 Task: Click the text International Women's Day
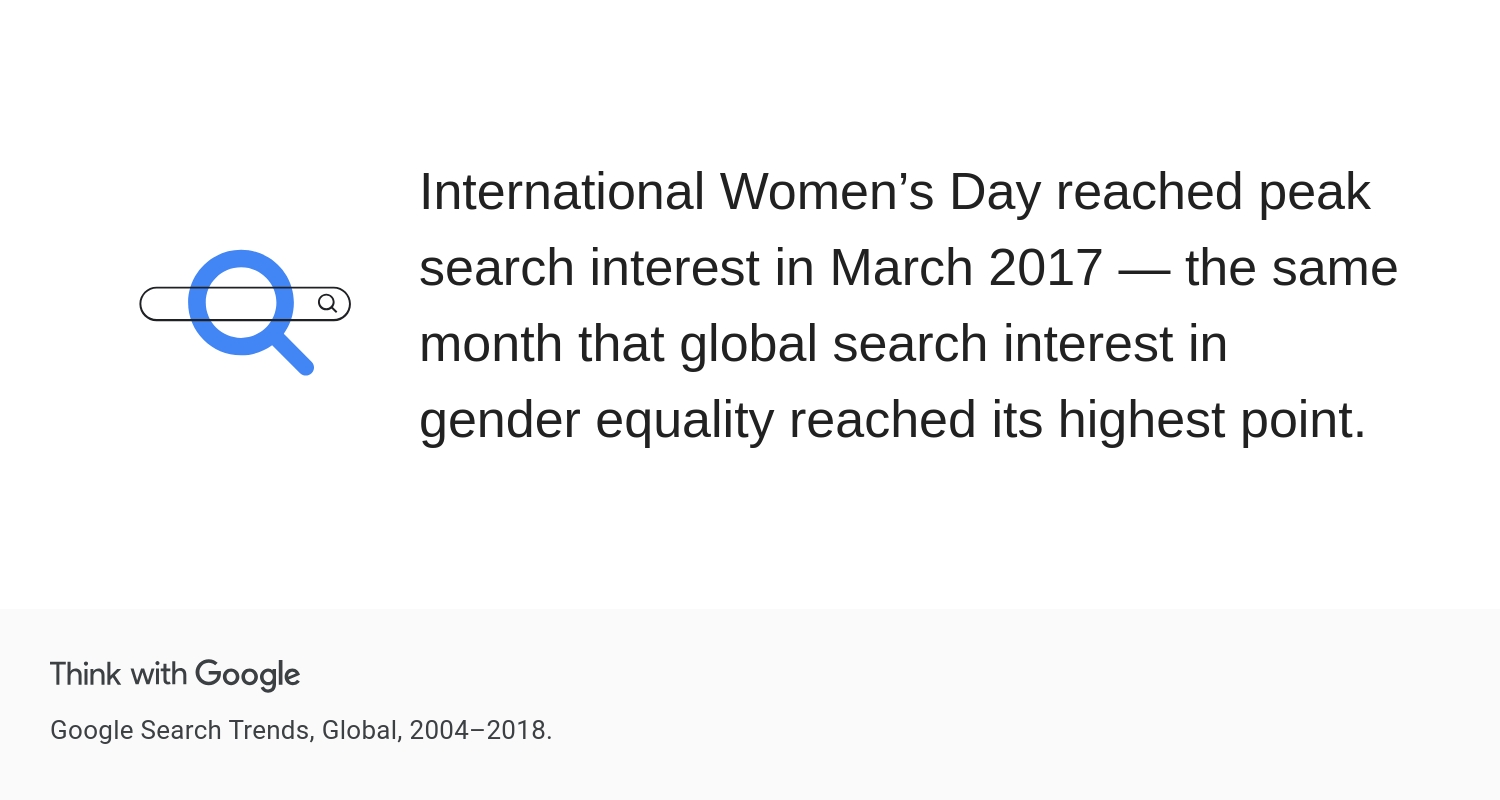click(x=730, y=192)
